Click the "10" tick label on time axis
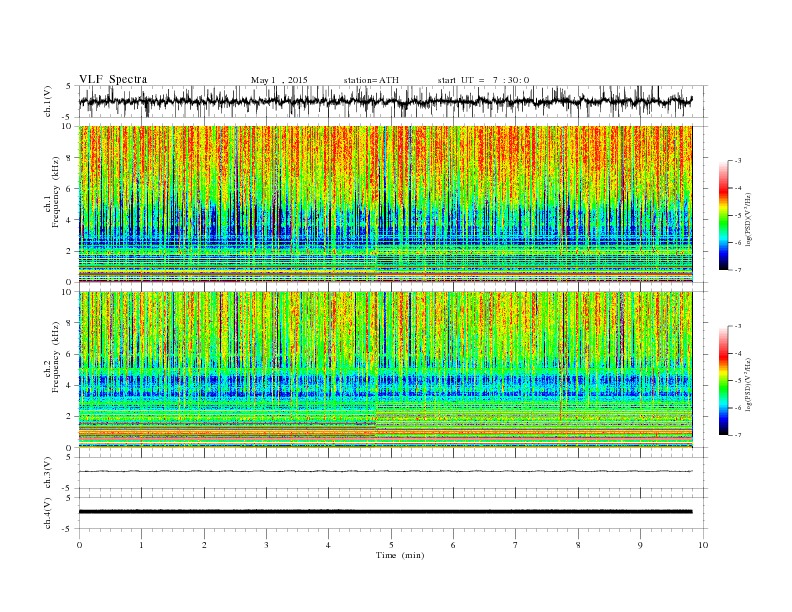Image resolution: width=792 pixels, height=612 pixels. [x=703, y=545]
